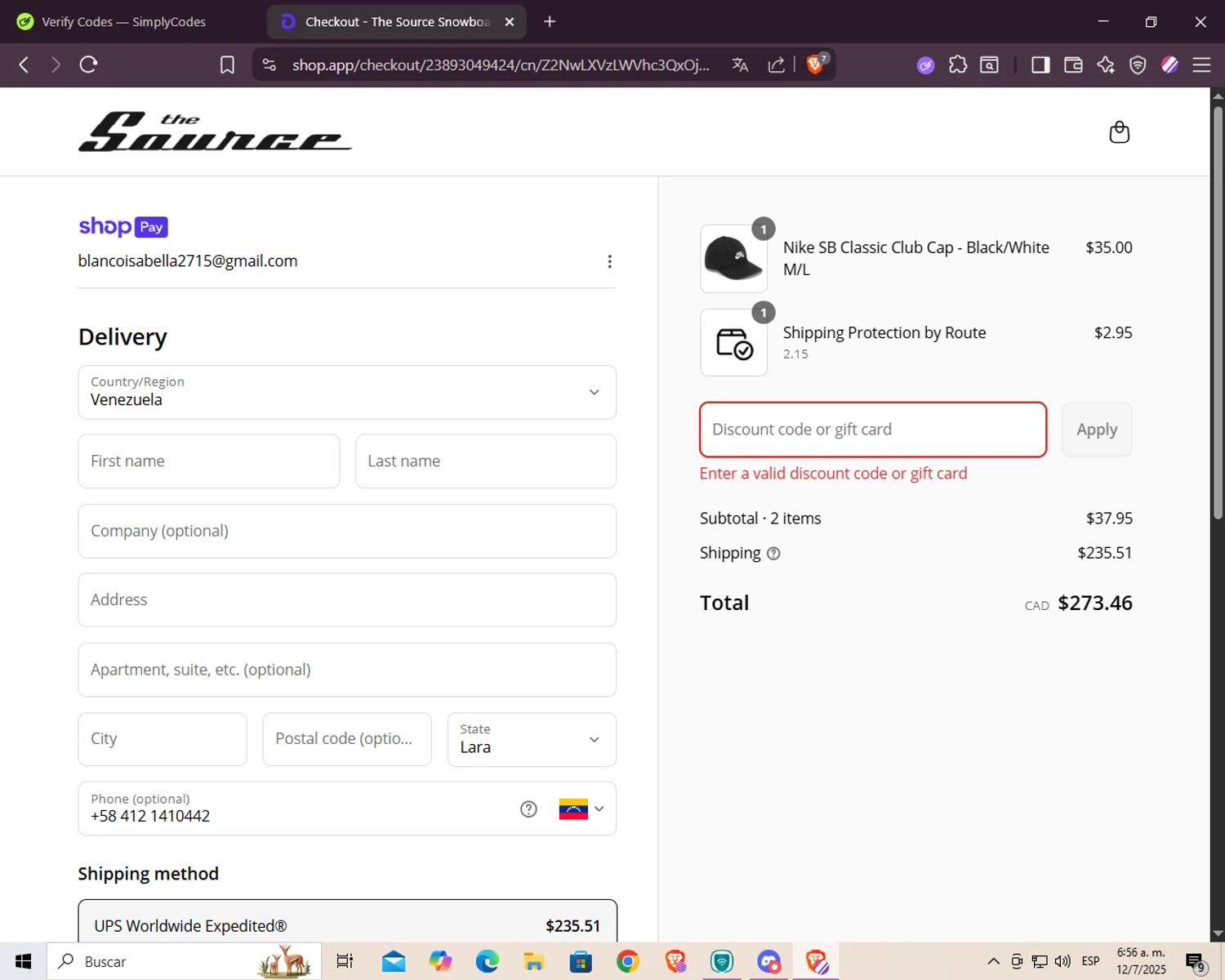Apply the discount code
The height and width of the screenshot is (980, 1225).
(x=1097, y=430)
